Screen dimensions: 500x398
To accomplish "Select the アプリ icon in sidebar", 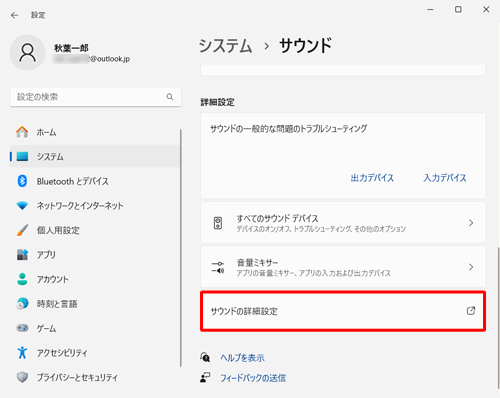I will pos(22,255).
